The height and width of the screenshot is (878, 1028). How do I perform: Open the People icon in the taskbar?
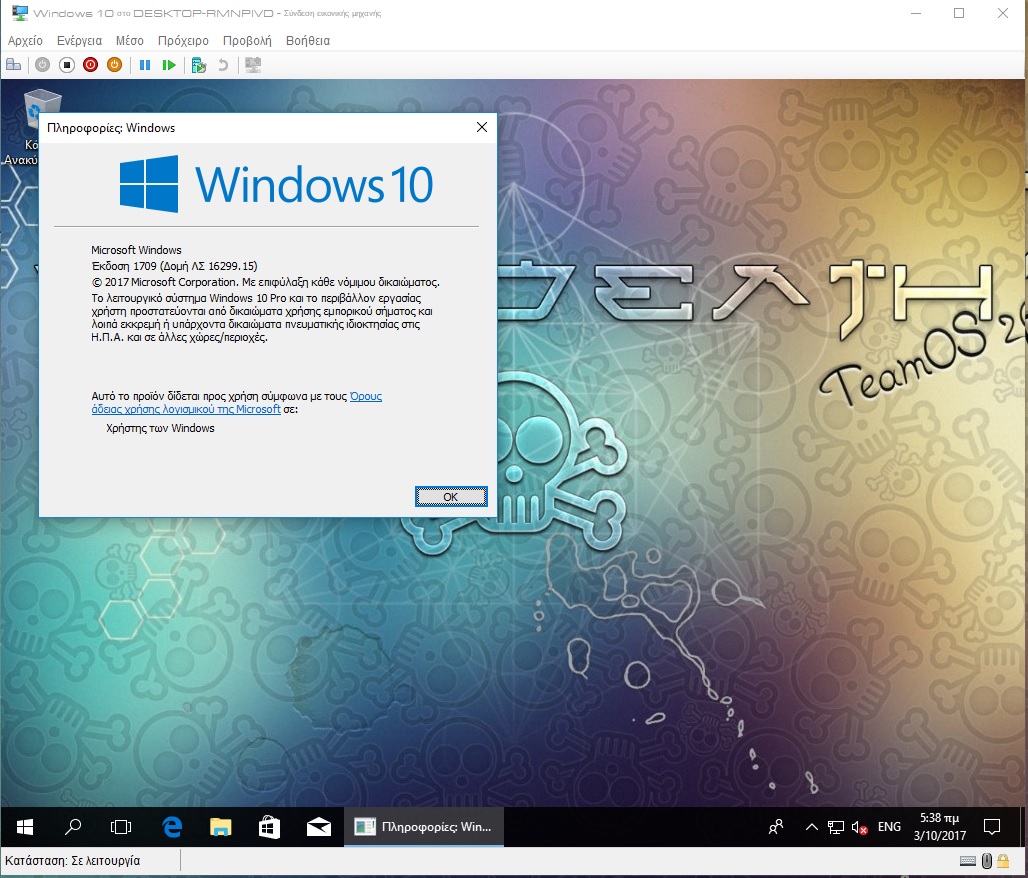pos(776,828)
